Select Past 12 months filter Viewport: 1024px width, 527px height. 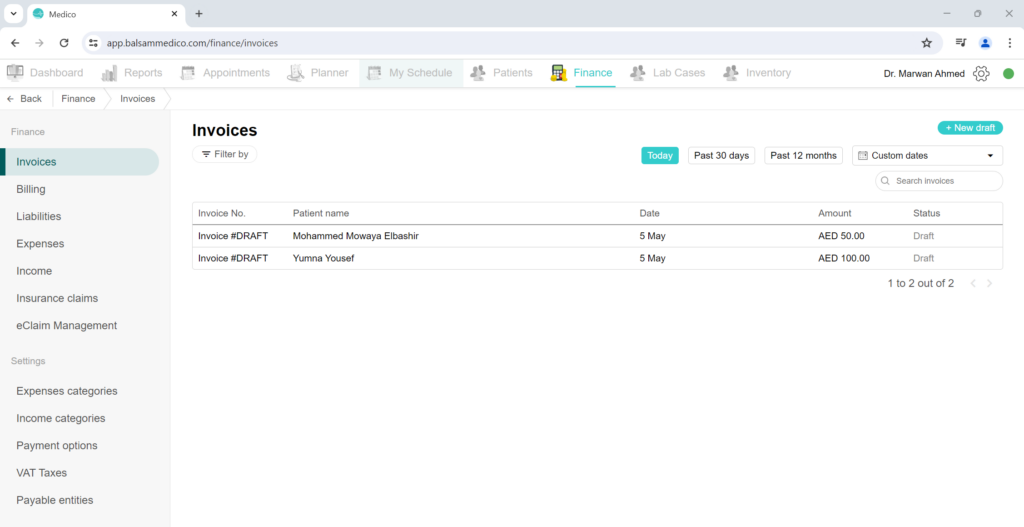[803, 156]
